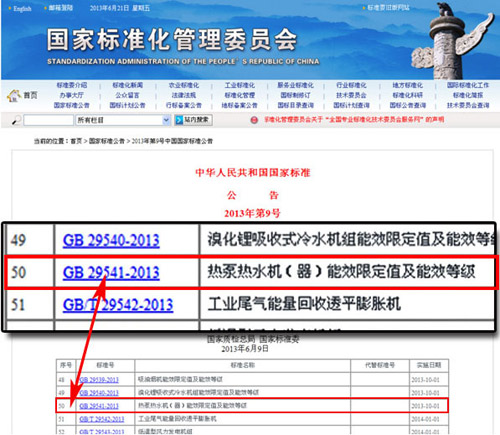Select 国标公告查询 in navigation
Viewport: 500px width, 435px height.
(407, 105)
